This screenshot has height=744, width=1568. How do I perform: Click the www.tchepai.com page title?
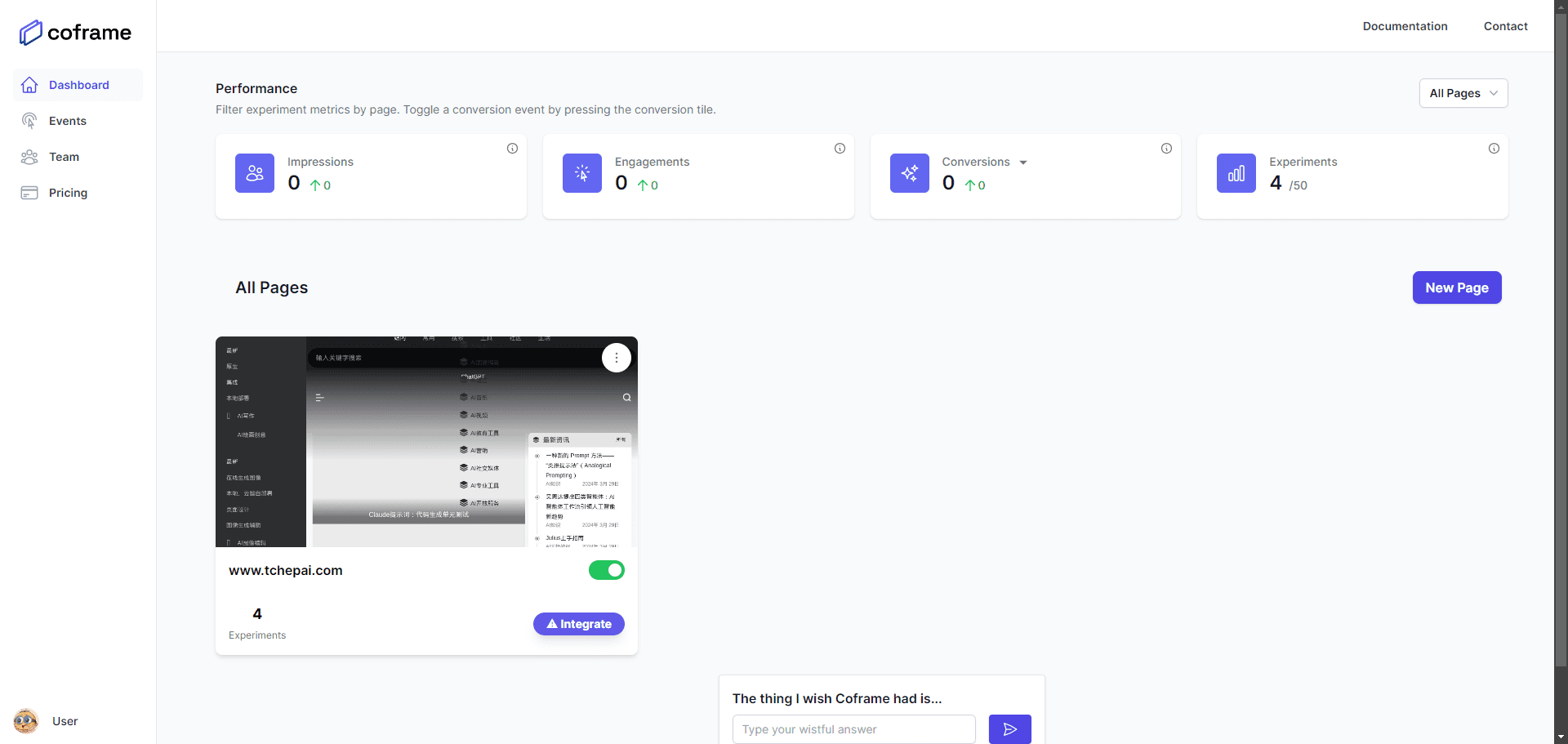click(x=286, y=571)
